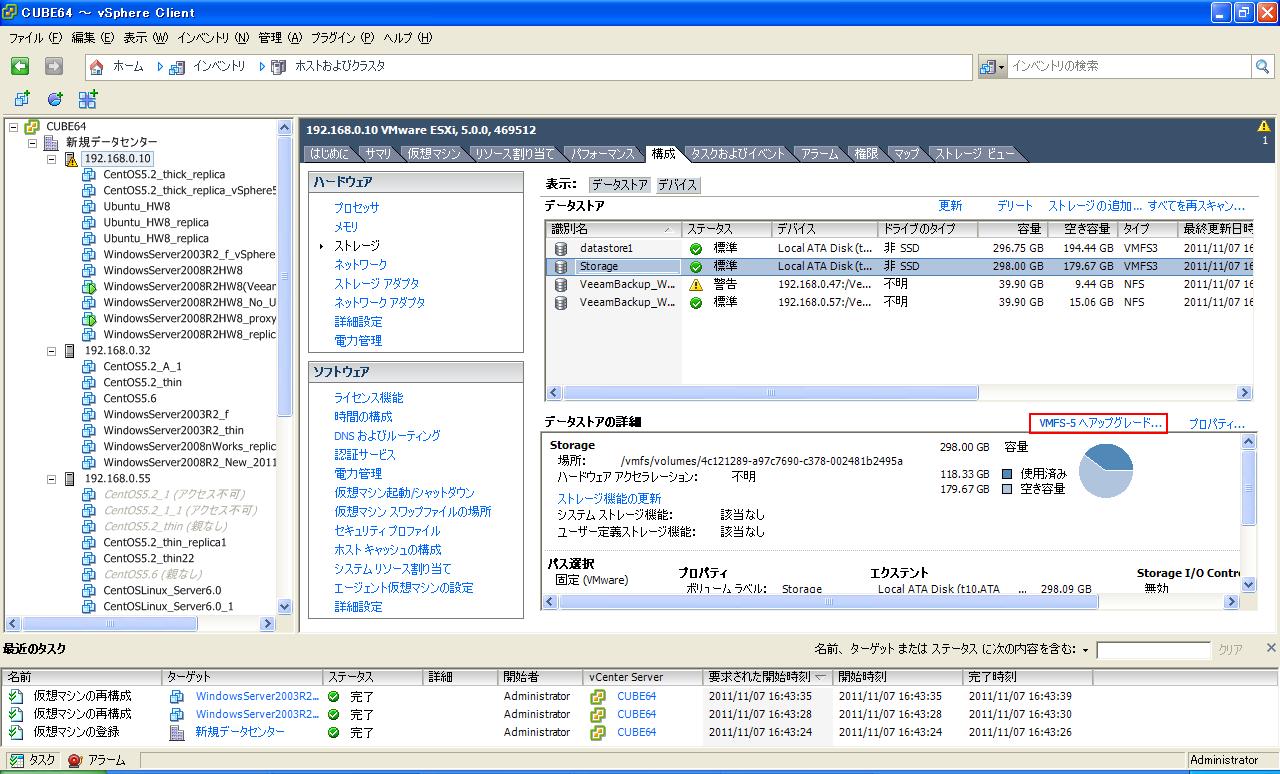Select datastore1 disk icon in list
Viewport: 1280px width, 774px height.
[x=561, y=248]
